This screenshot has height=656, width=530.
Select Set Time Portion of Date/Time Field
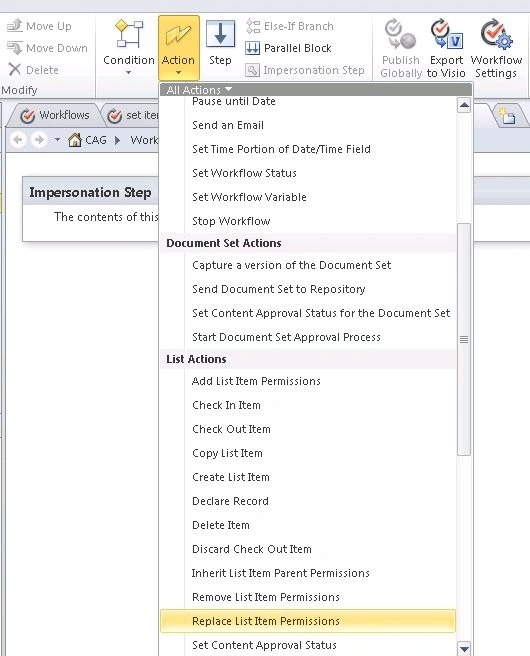click(x=281, y=149)
